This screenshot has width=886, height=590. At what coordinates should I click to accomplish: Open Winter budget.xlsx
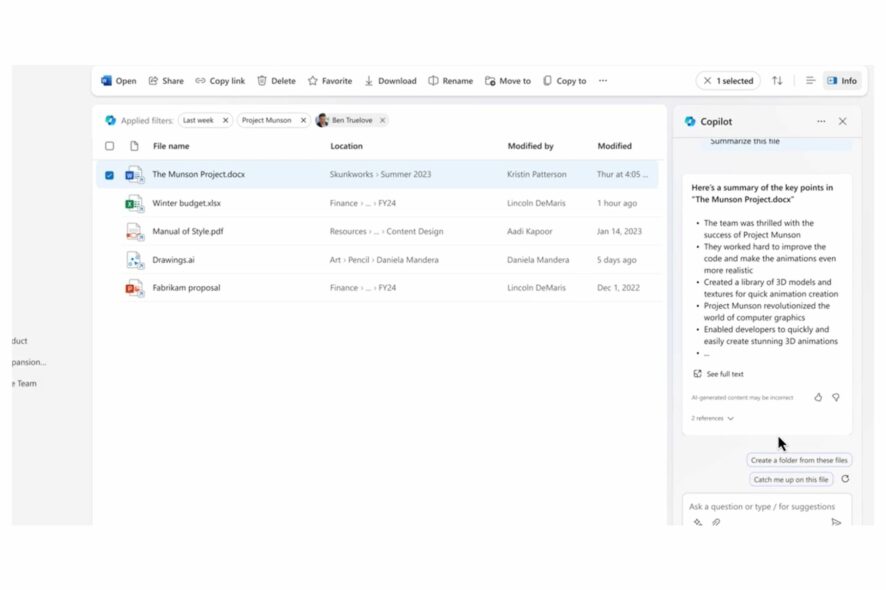[x=186, y=203]
